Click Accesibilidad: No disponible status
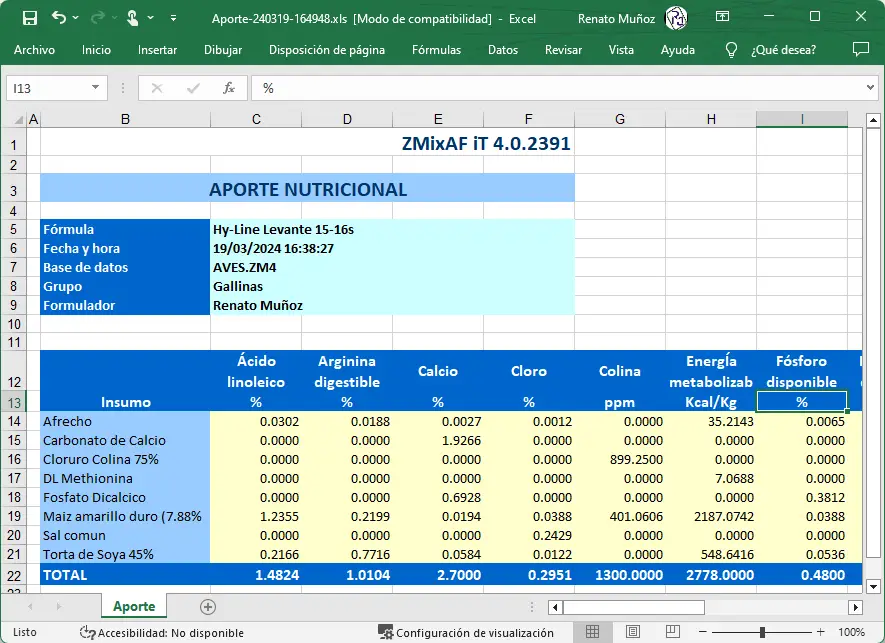 click(162, 632)
